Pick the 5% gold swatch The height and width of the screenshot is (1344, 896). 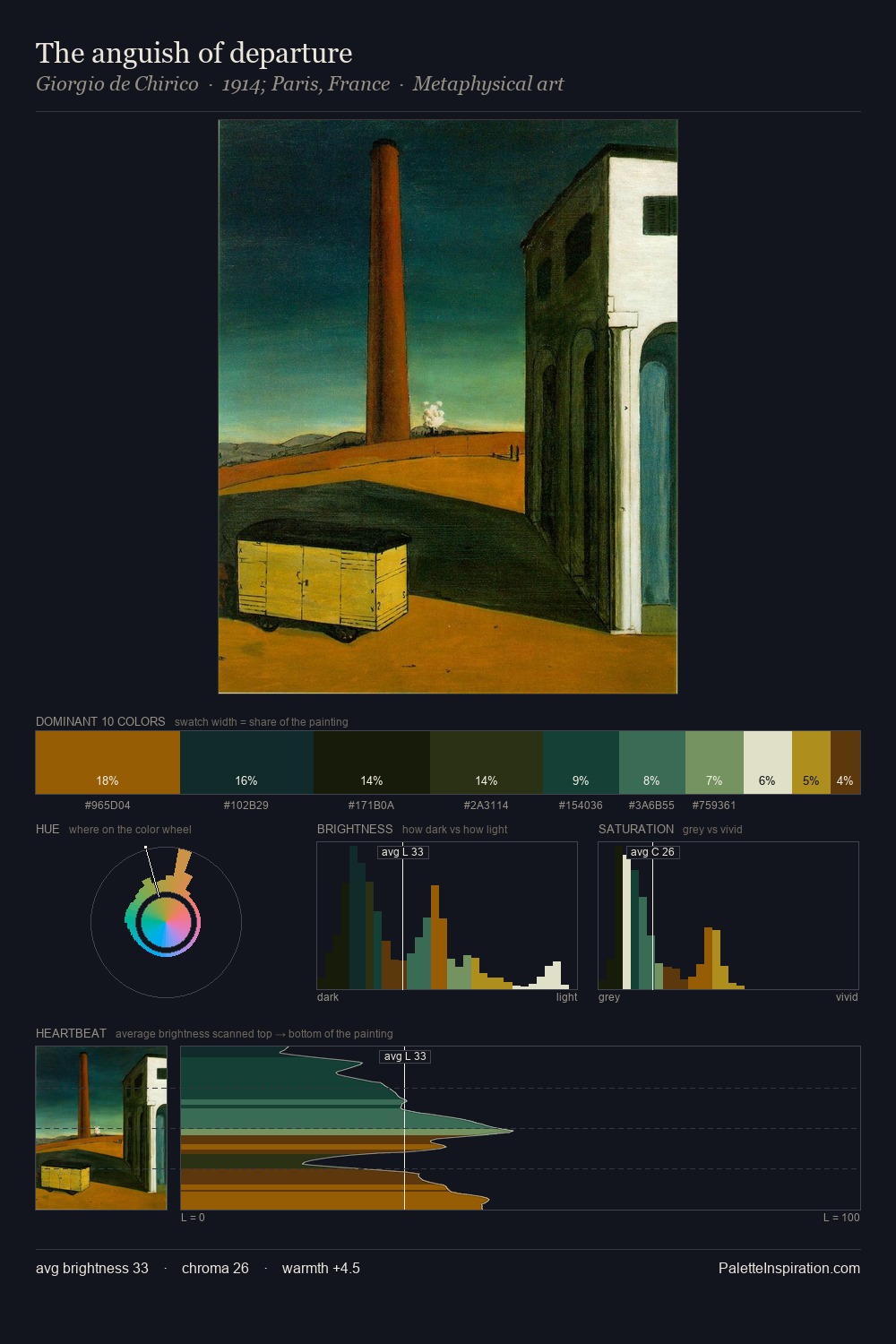(x=811, y=762)
